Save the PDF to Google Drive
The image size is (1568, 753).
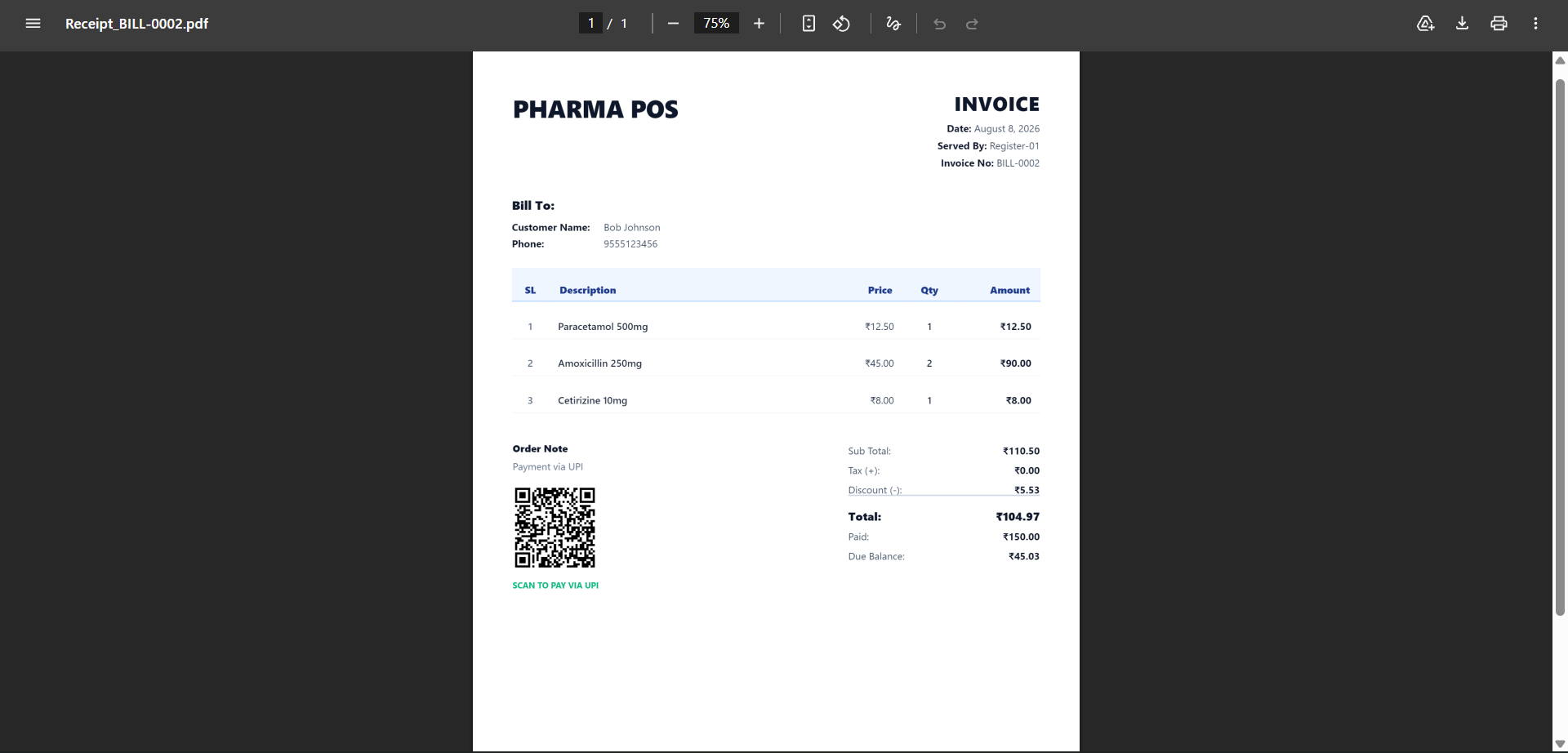[1425, 24]
